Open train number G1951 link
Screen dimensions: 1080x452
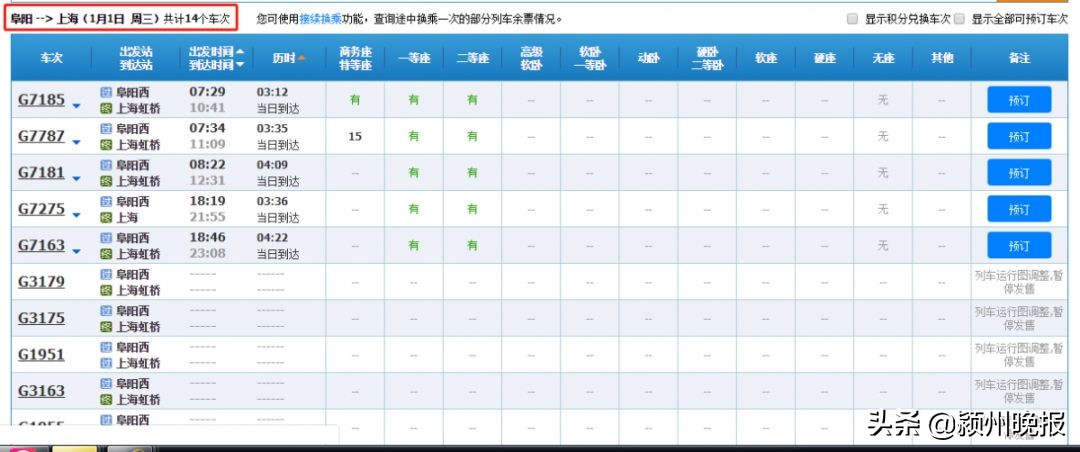[x=41, y=355]
